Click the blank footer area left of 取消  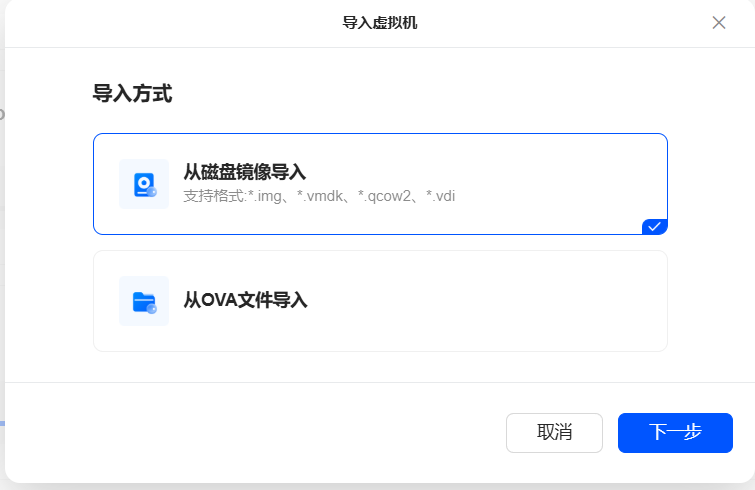point(250,432)
